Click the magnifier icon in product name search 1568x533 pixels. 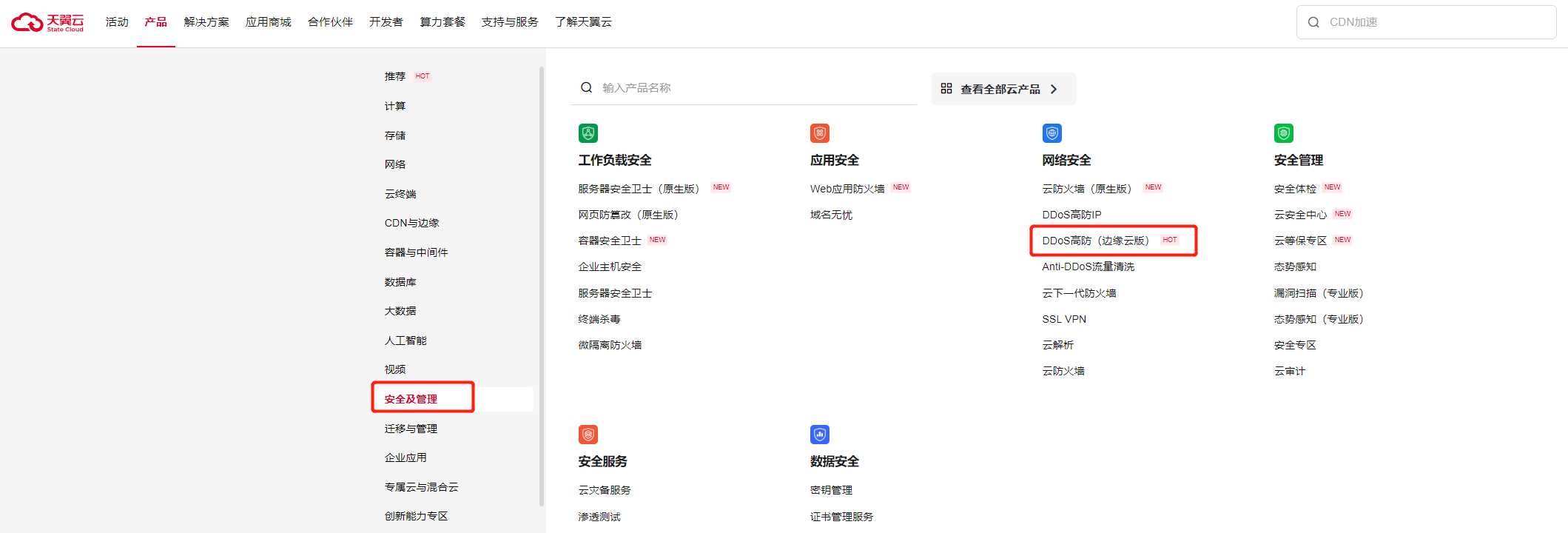coord(586,87)
